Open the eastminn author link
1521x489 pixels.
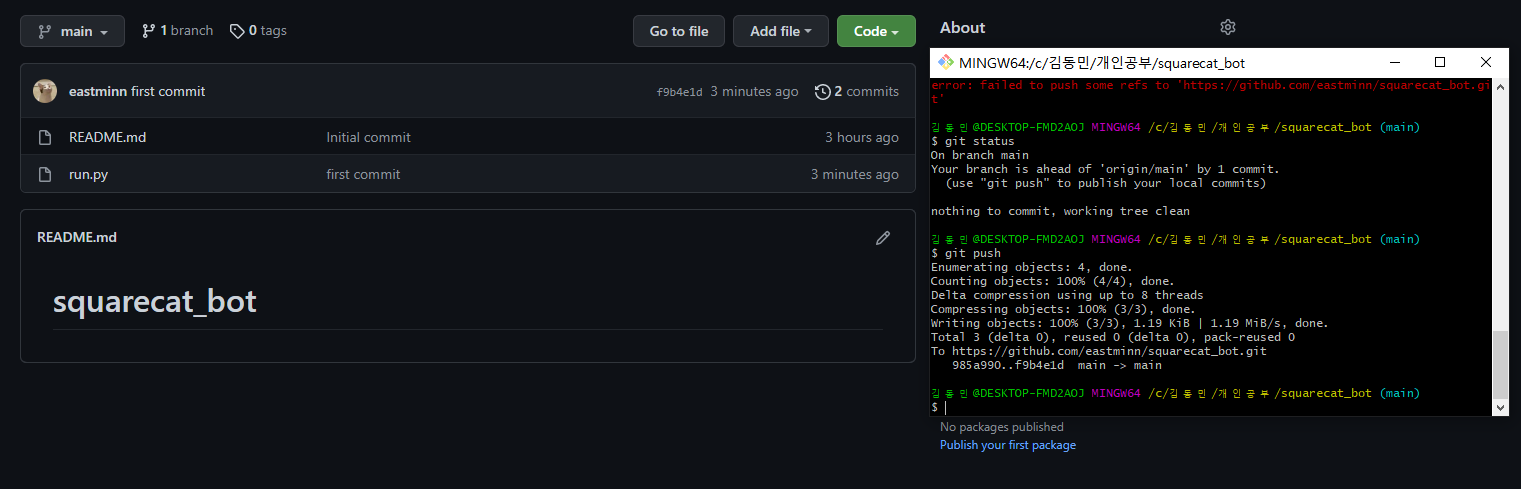click(98, 91)
